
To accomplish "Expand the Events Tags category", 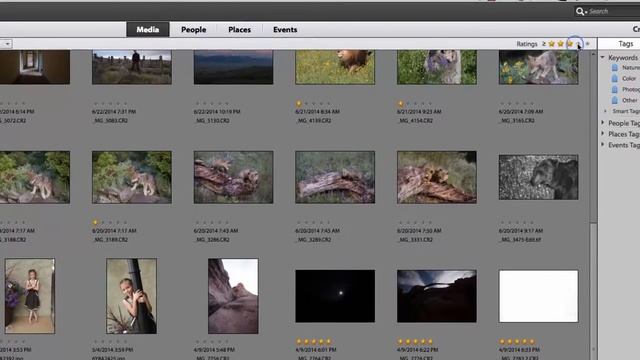I will [x=602, y=144].
